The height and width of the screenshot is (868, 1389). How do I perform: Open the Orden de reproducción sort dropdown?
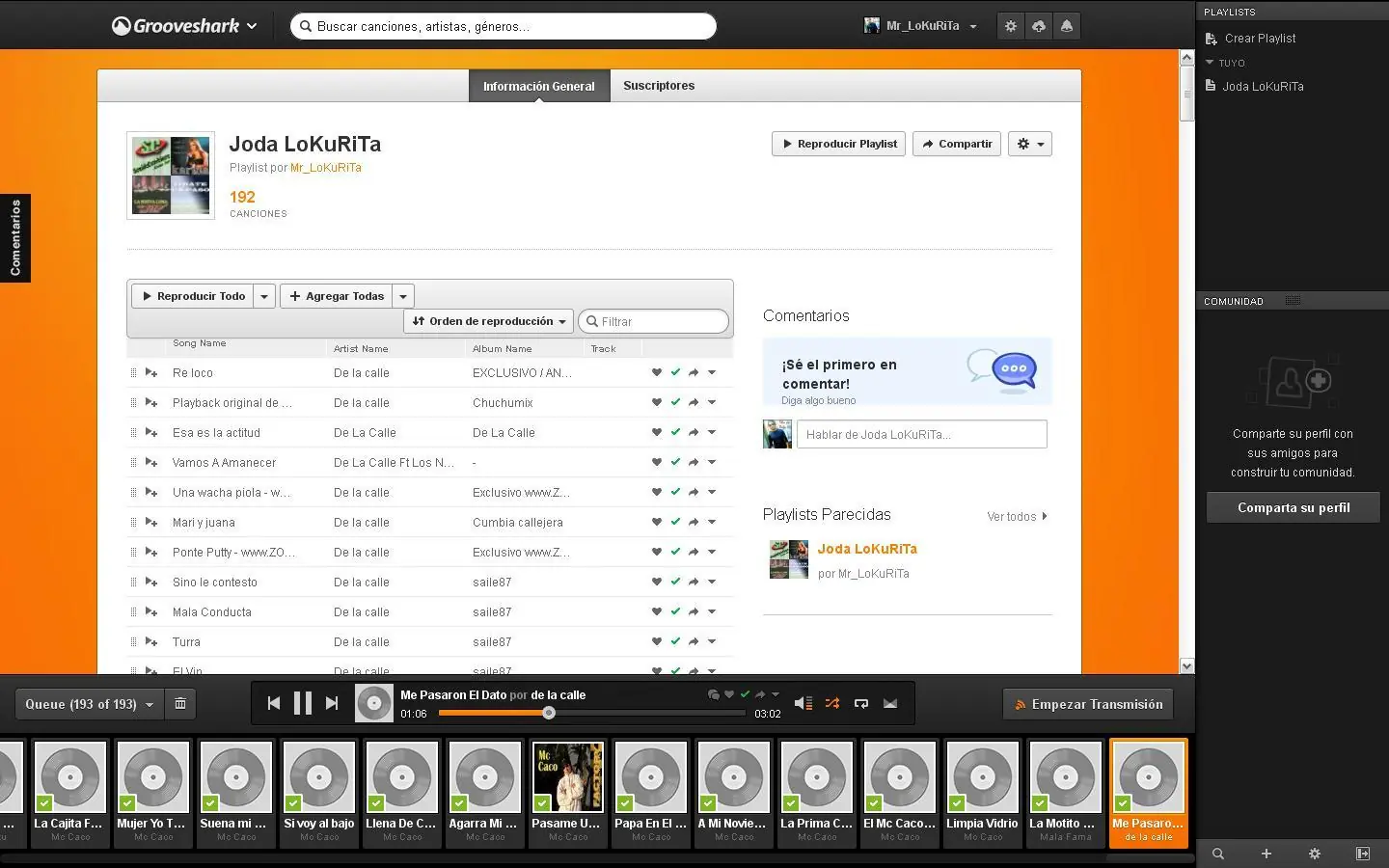489,321
